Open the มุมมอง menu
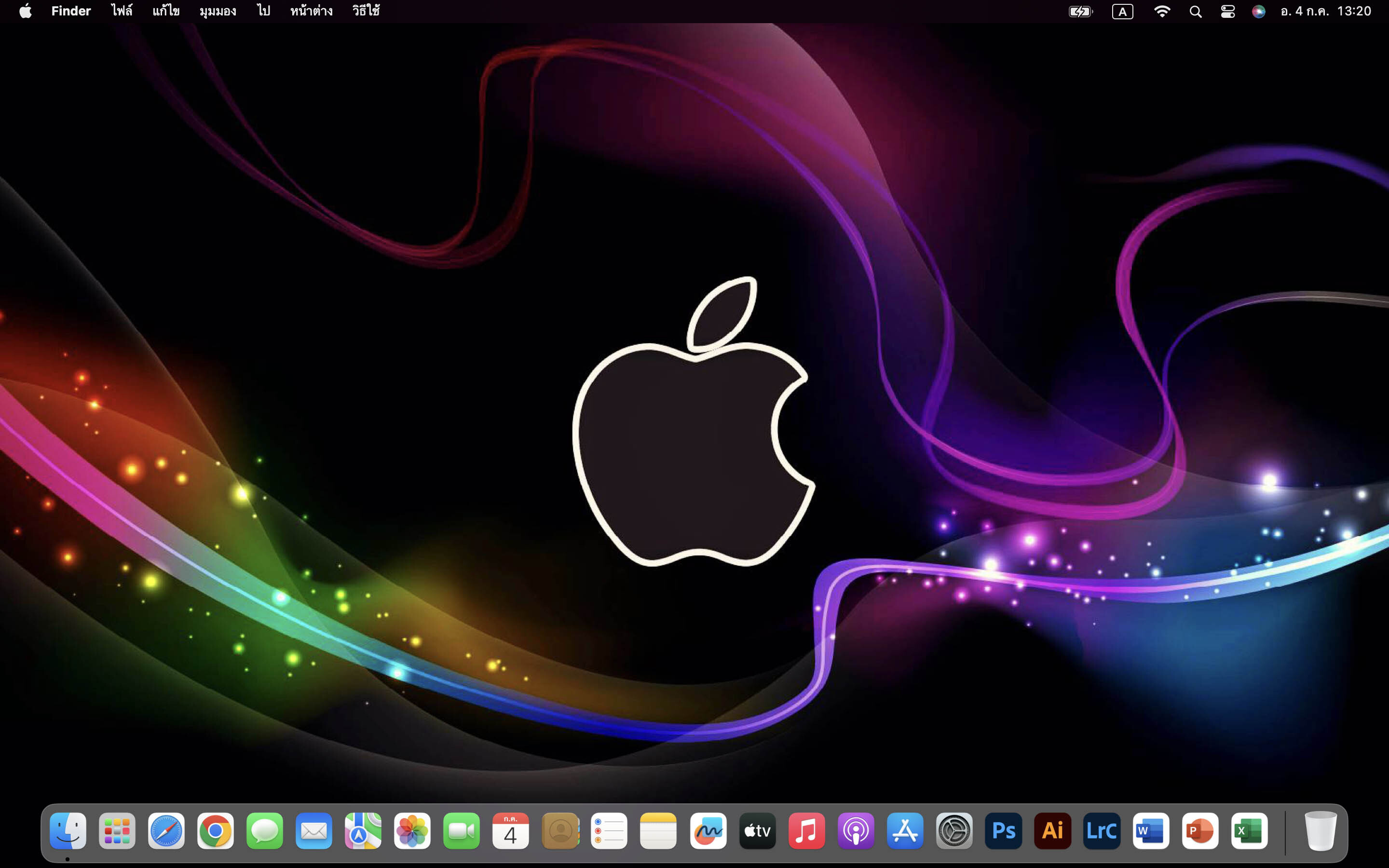 [x=218, y=11]
